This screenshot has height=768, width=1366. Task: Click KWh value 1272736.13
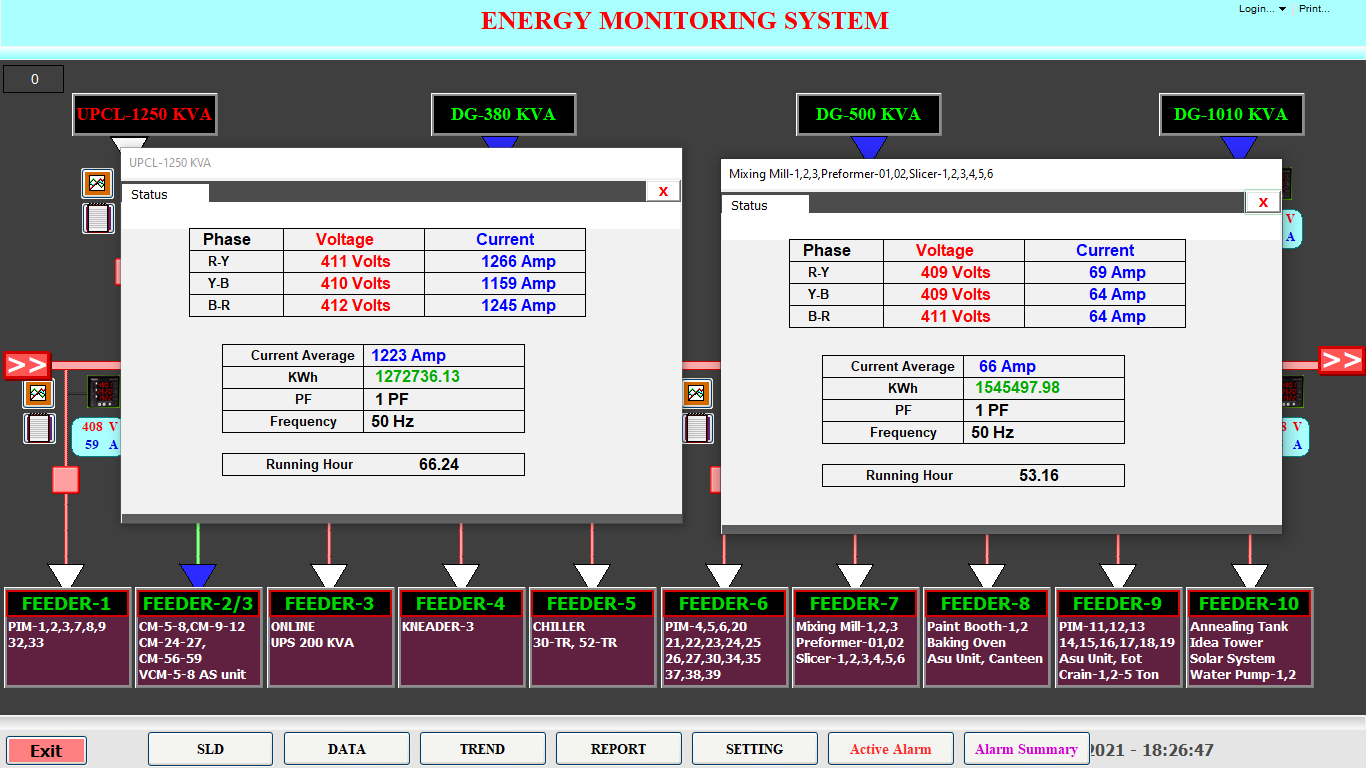point(417,377)
